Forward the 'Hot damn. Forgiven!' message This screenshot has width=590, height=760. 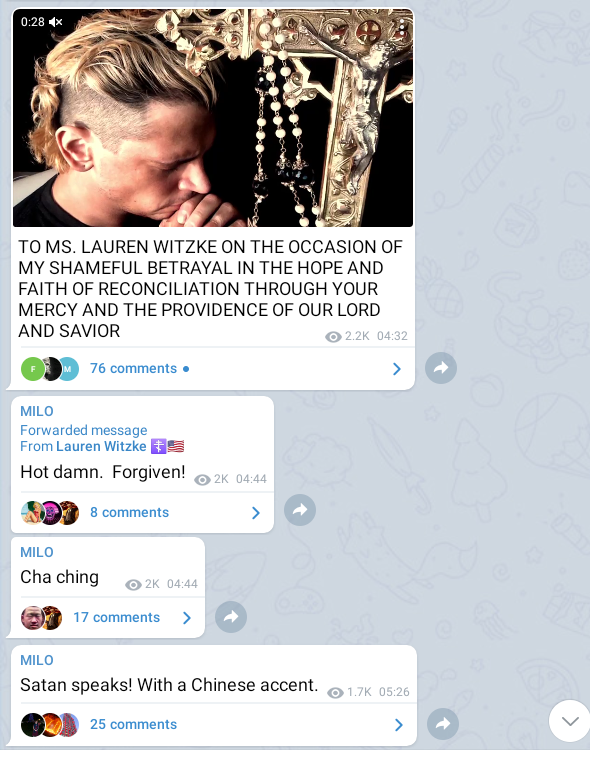pyautogui.click(x=300, y=510)
